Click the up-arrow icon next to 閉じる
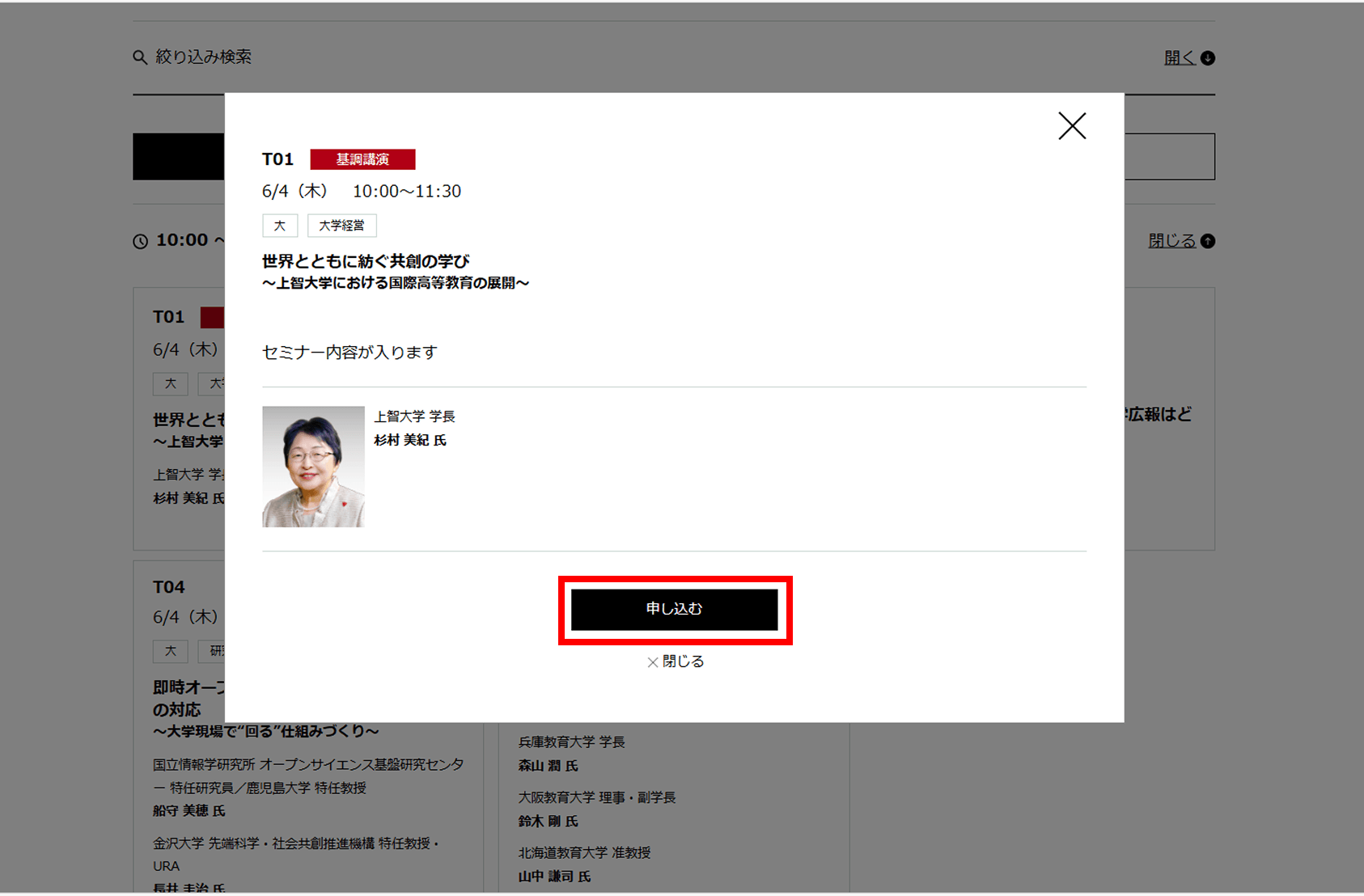 tap(1208, 241)
